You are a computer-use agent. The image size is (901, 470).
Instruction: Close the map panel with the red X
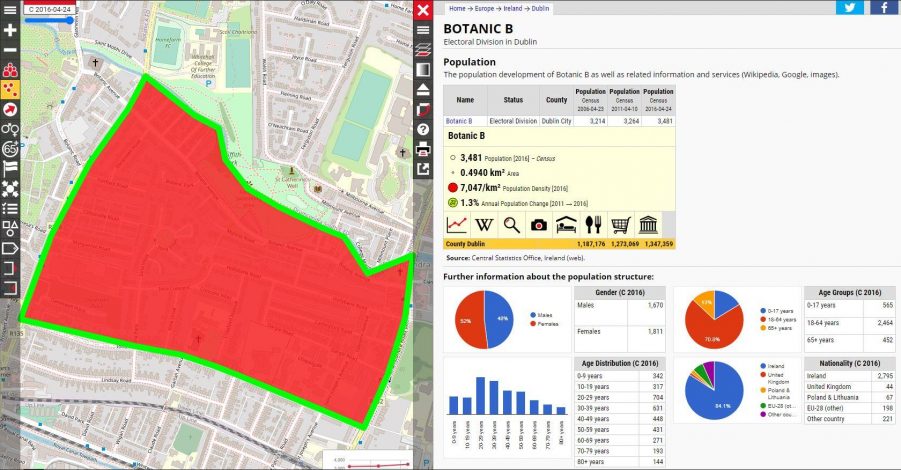tap(423, 10)
